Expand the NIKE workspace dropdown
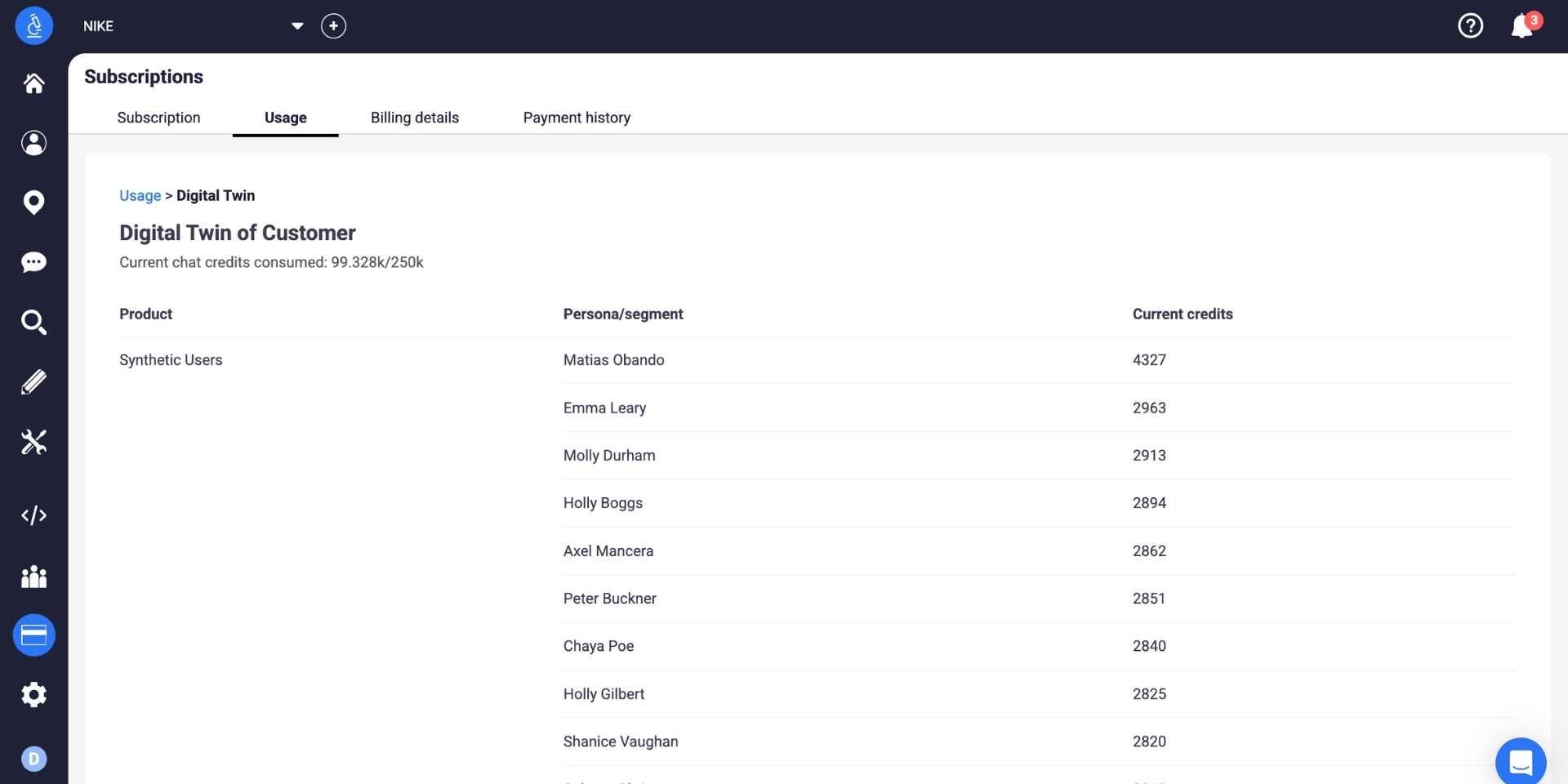The width and height of the screenshot is (1568, 784). (x=297, y=26)
